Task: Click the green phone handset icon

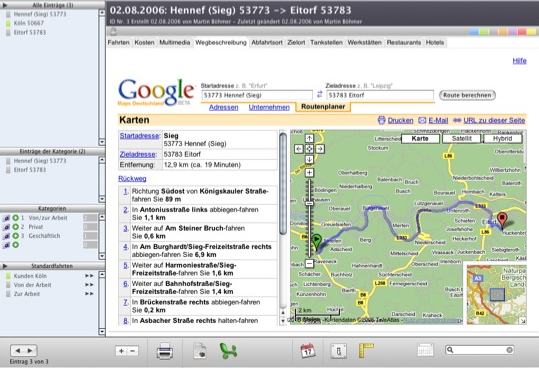Action: [228, 351]
